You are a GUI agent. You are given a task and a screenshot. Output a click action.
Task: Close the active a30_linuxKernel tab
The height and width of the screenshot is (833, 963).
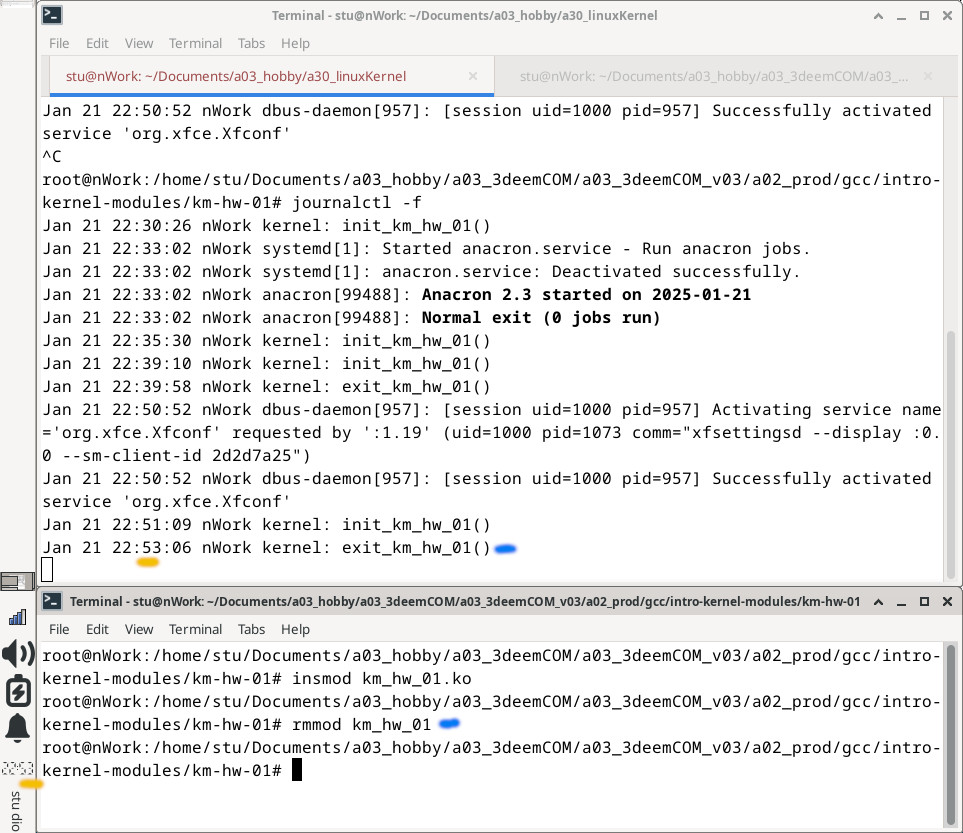tap(473, 76)
